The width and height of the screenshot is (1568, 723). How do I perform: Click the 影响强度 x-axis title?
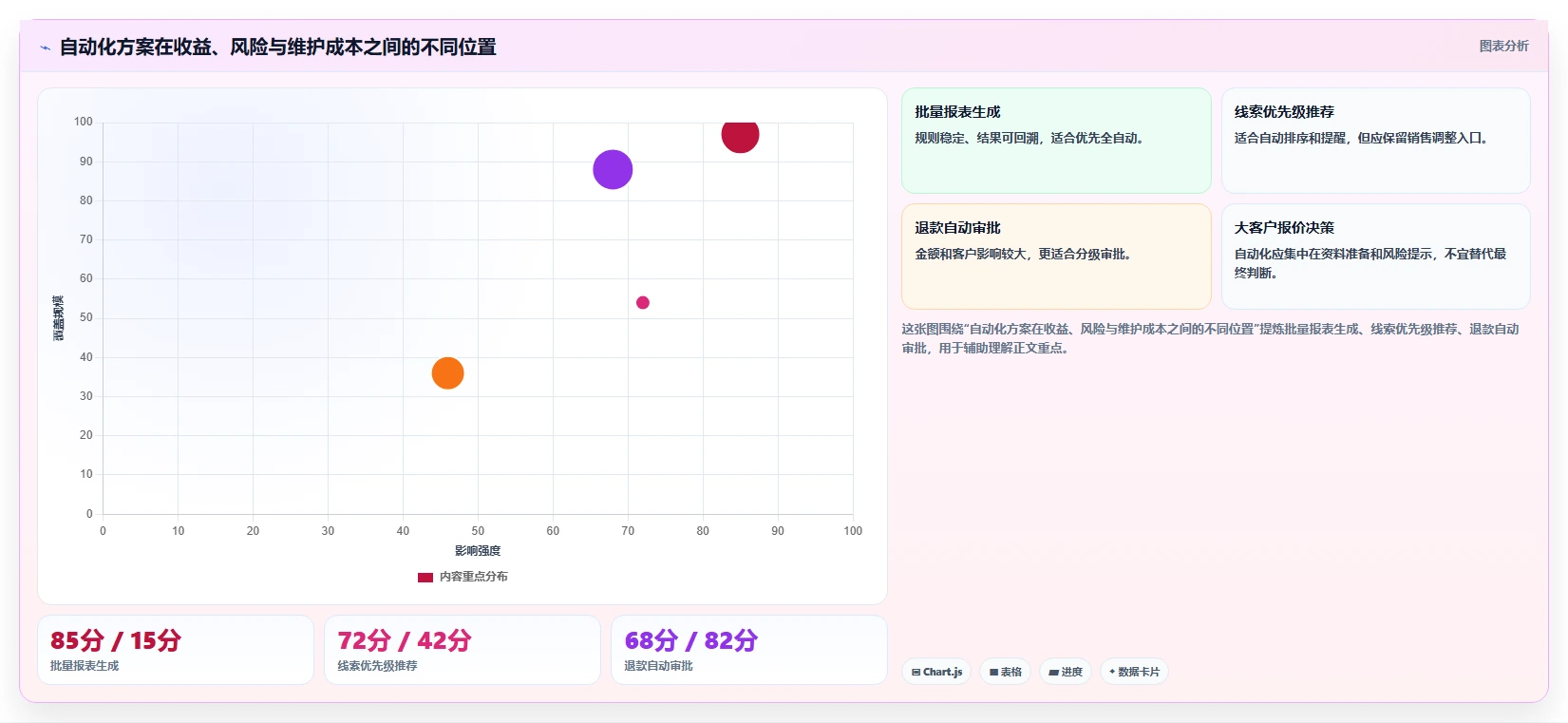478,551
